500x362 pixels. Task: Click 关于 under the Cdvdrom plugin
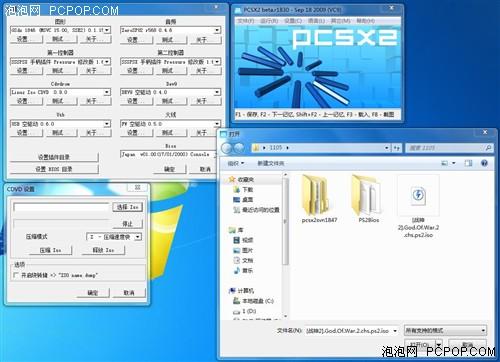click(95, 101)
